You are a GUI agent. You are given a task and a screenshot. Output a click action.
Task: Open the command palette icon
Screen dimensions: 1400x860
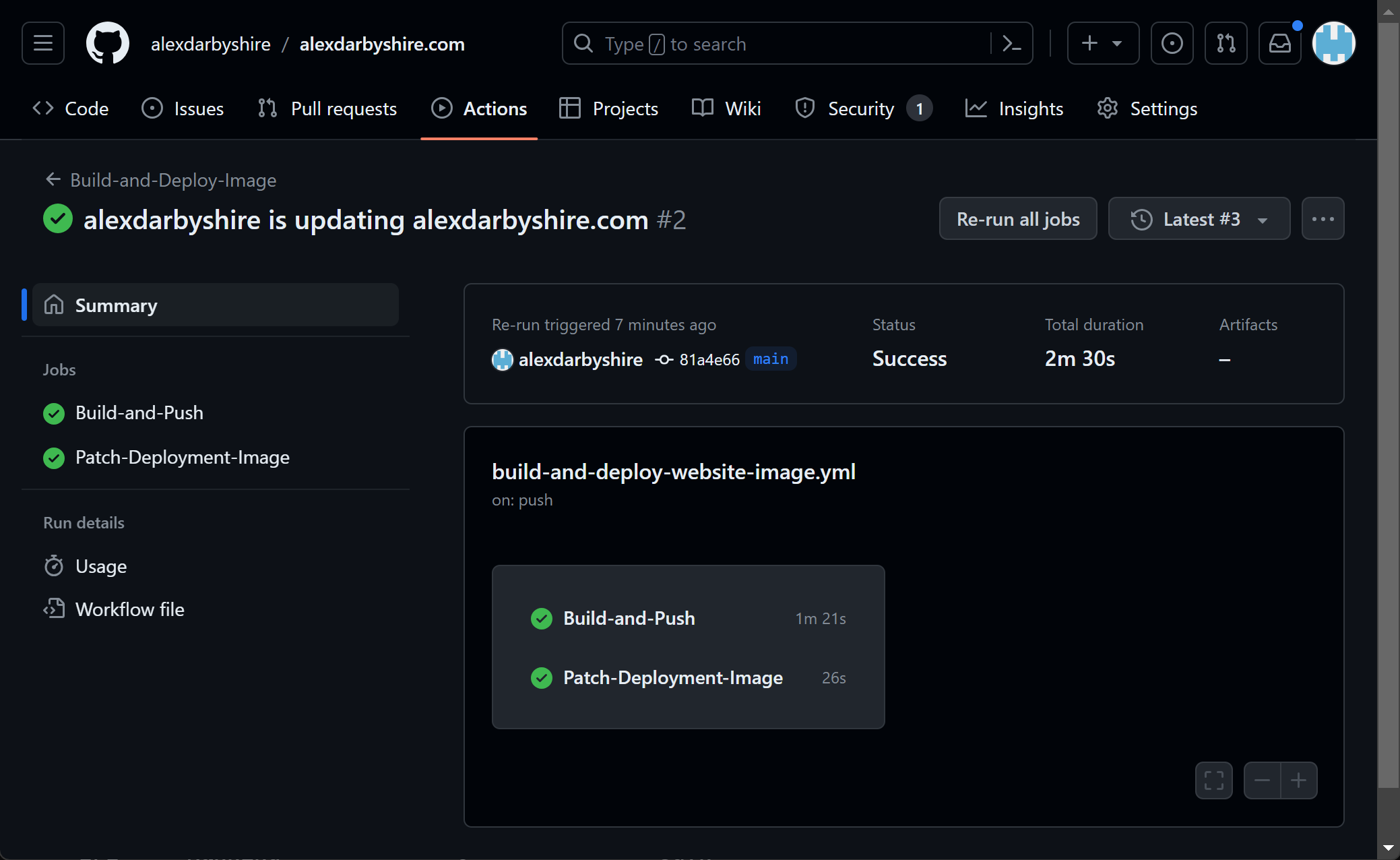click(1011, 44)
